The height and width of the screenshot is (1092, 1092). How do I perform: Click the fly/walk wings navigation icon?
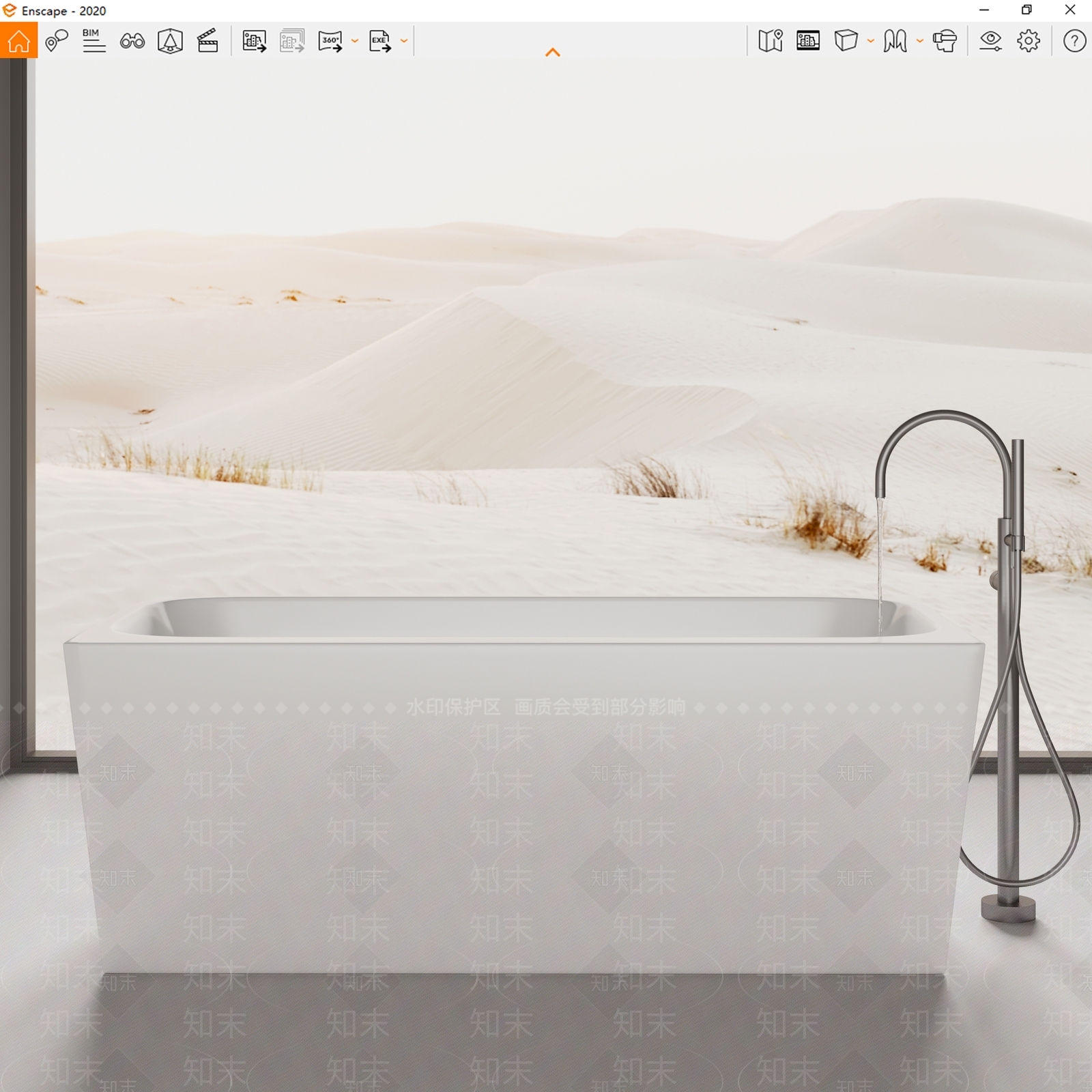[x=895, y=41]
